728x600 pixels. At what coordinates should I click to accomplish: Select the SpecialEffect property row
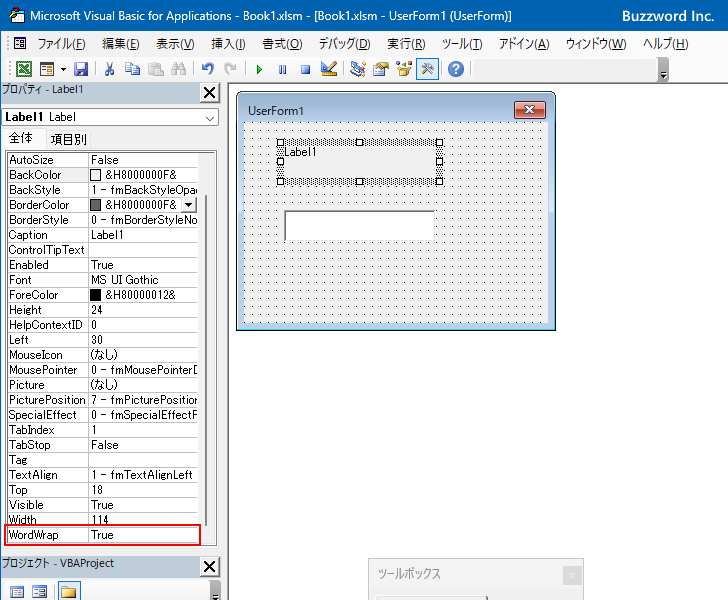point(103,415)
